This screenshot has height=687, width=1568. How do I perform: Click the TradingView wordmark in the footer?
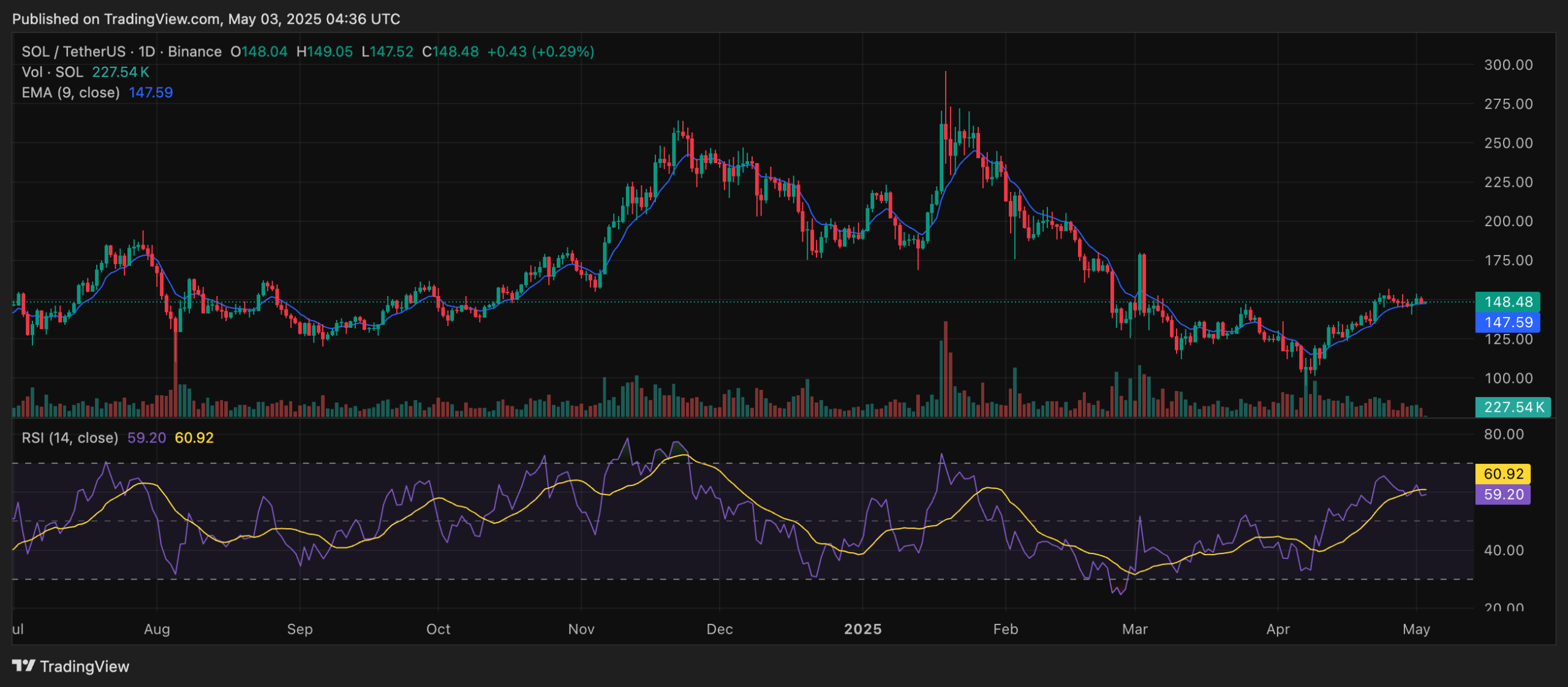click(x=85, y=667)
